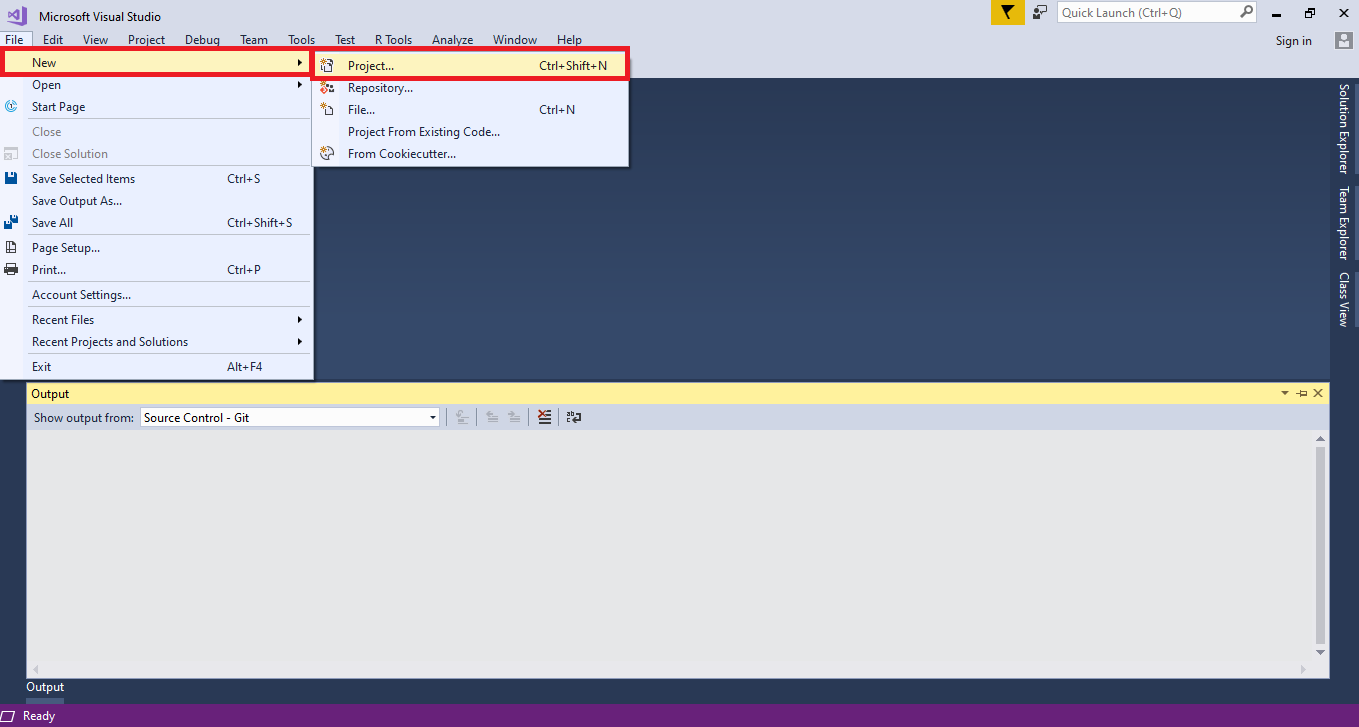Toggle auto-hide on the Output panel
1359x727 pixels.
click(1301, 392)
